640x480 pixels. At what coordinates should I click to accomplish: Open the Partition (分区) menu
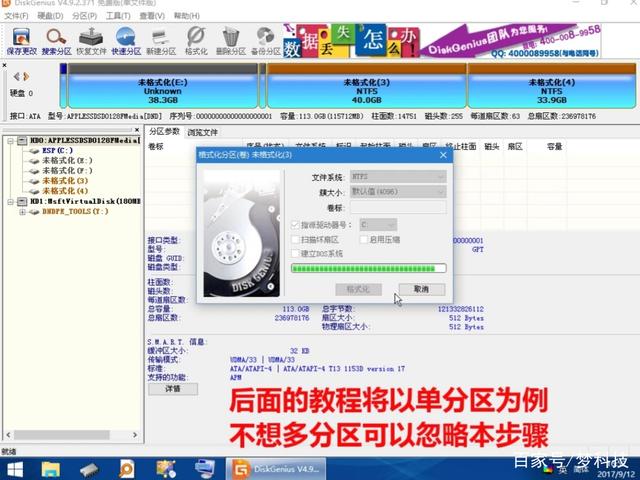coord(84,16)
